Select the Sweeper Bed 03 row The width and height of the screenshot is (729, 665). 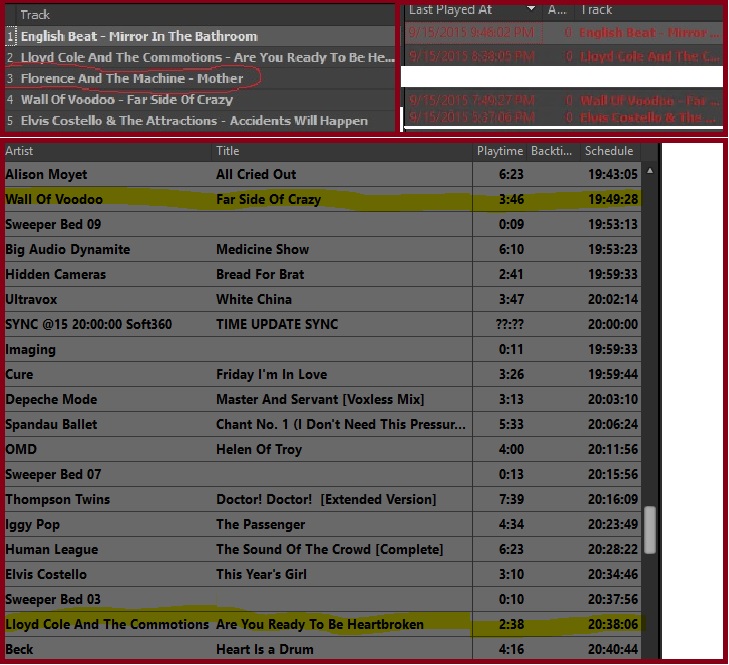[323, 599]
